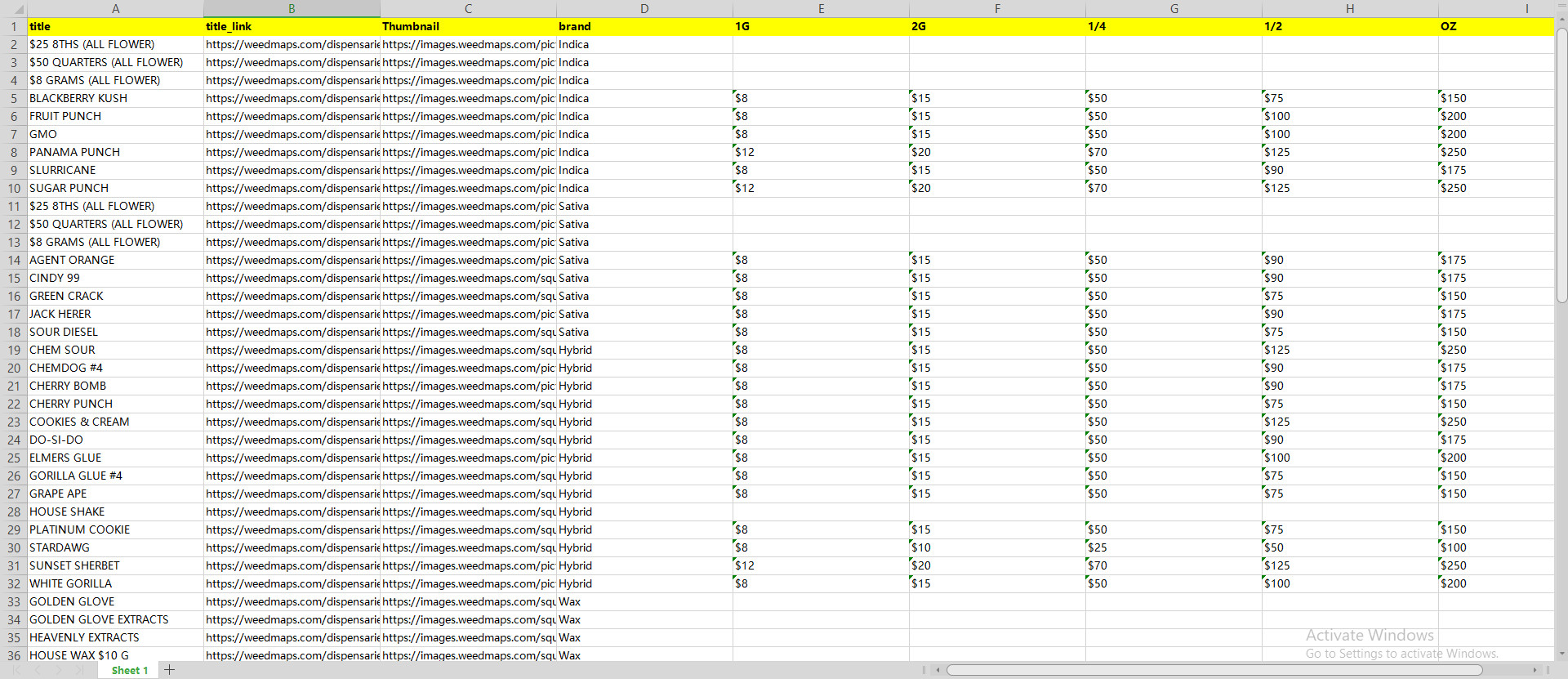The height and width of the screenshot is (679, 1568).
Task: Select the 'CINDY 99' cell
Action: [115, 278]
